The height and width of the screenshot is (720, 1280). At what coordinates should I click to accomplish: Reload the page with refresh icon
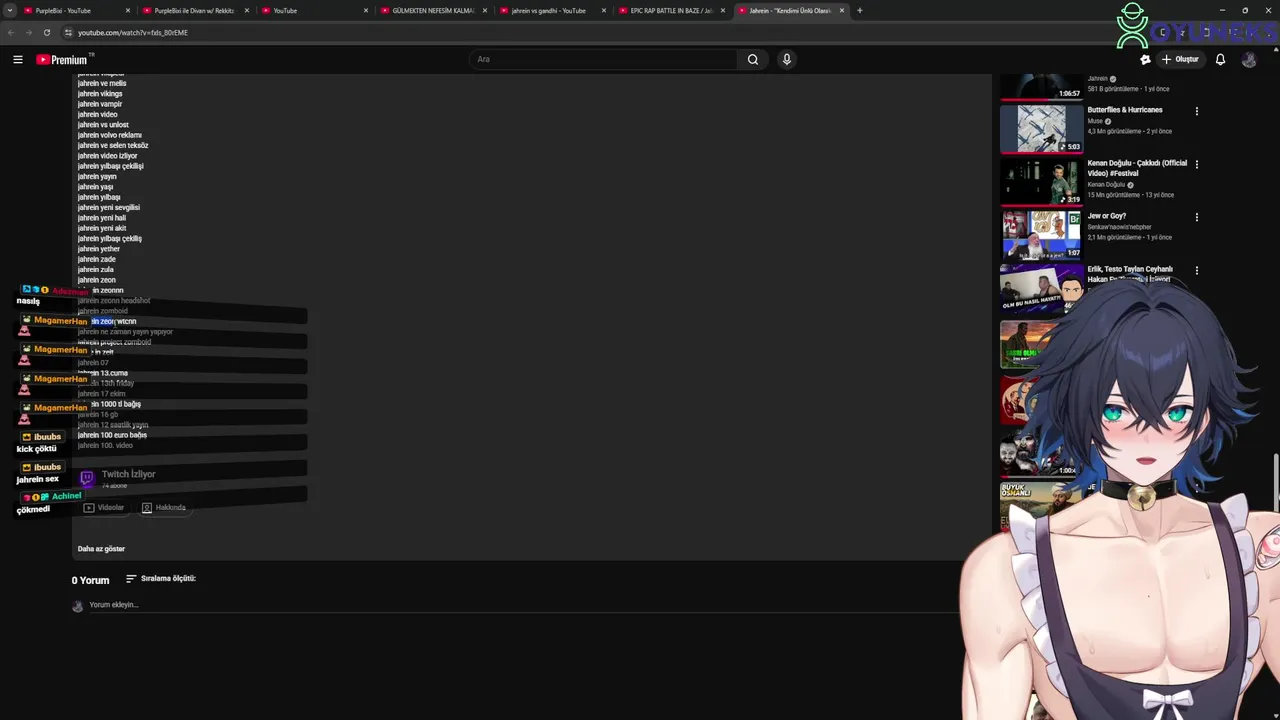pos(46,32)
